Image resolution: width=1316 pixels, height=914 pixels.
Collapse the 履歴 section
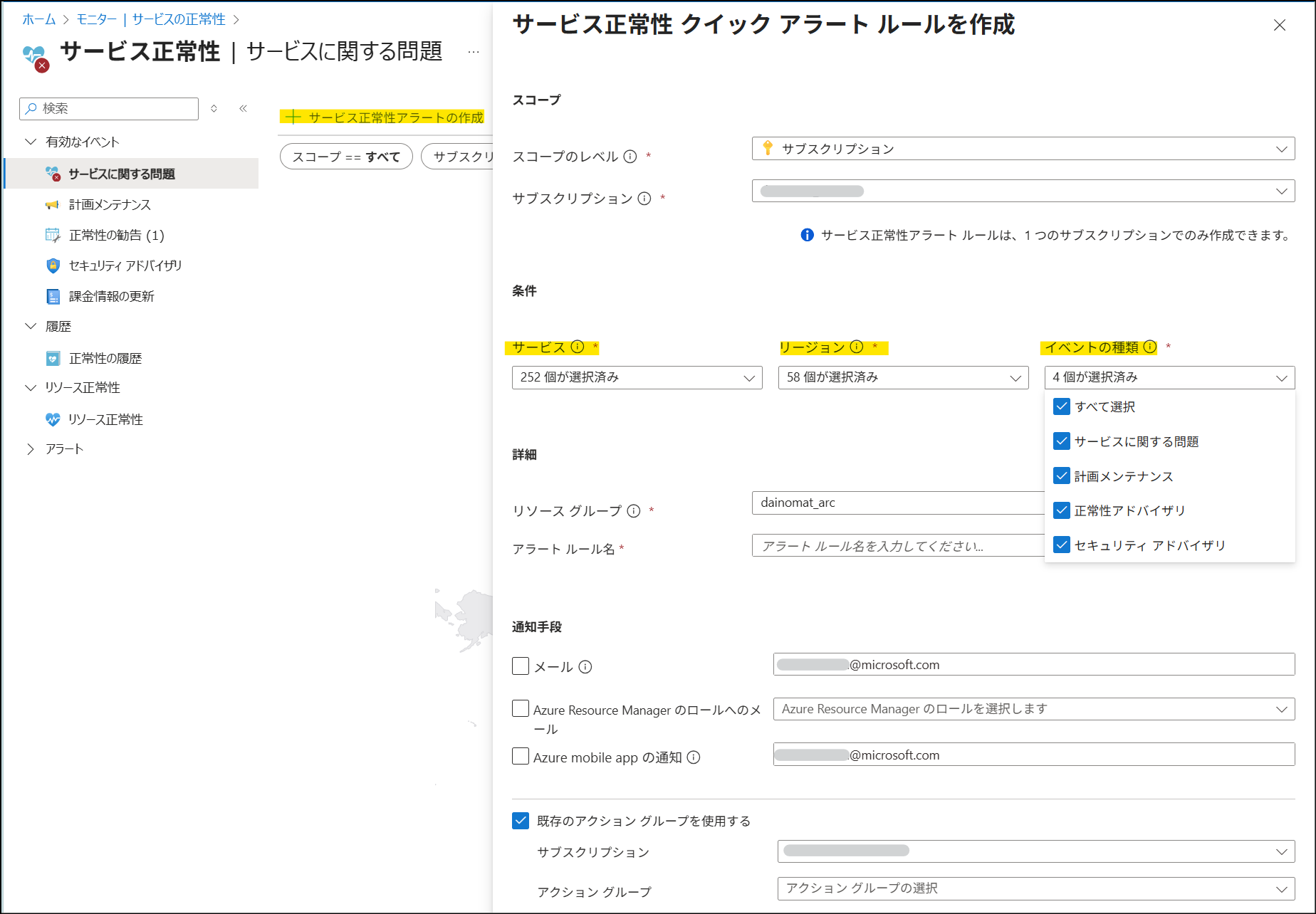tap(31, 326)
